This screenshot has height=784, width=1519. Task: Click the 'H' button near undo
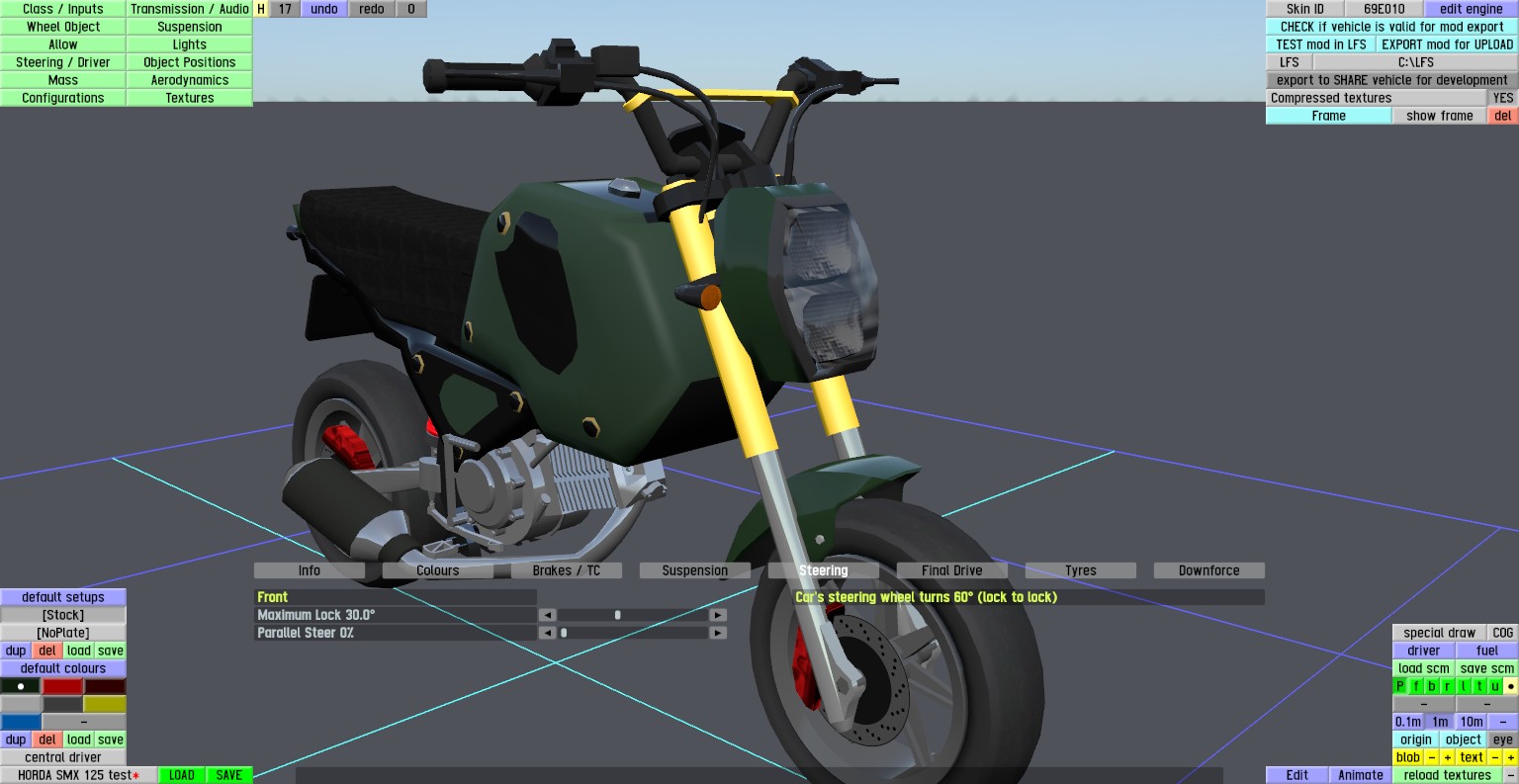click(261, 9)
